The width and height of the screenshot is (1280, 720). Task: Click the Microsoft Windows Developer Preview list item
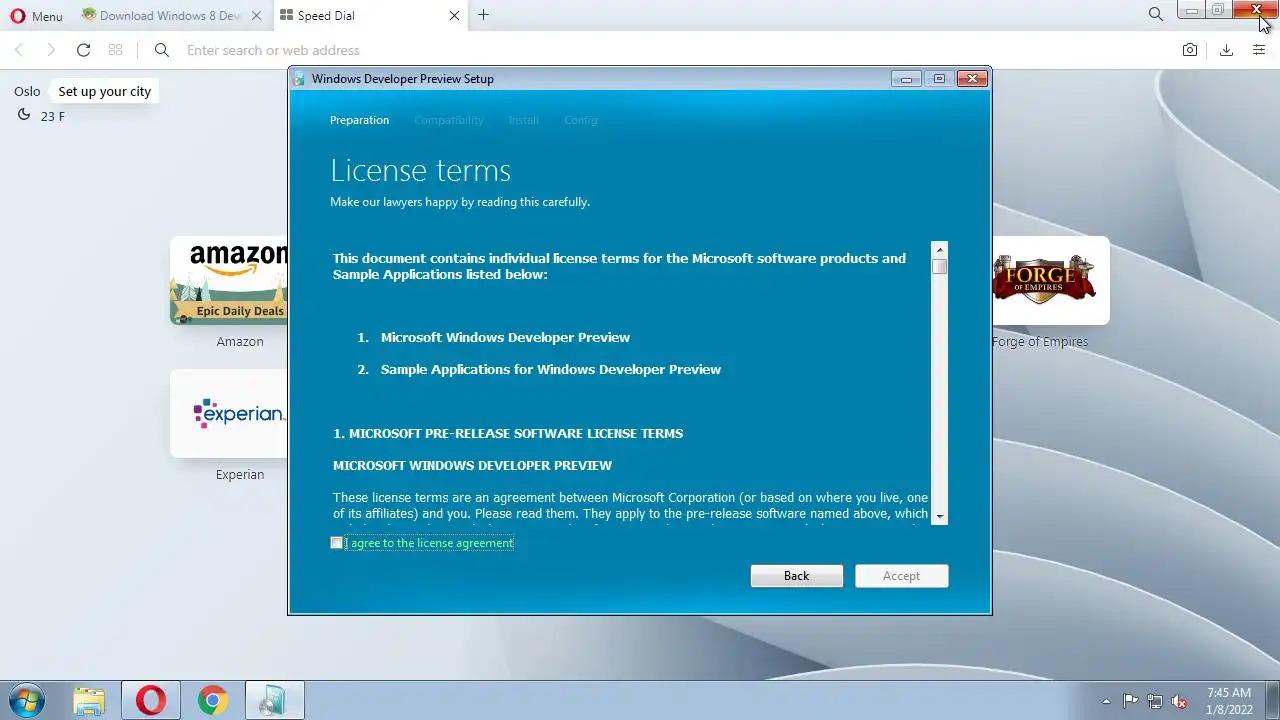tap(505, 337)
